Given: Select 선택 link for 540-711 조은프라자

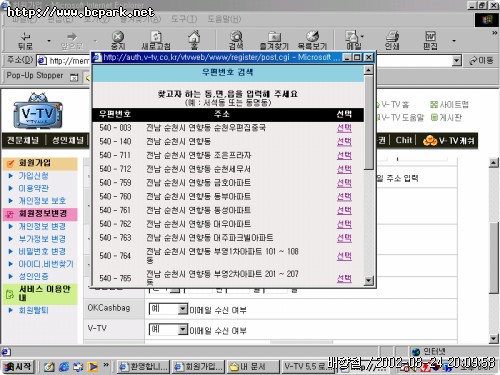Looking at the screenshot, I should [x=344, y=155].
